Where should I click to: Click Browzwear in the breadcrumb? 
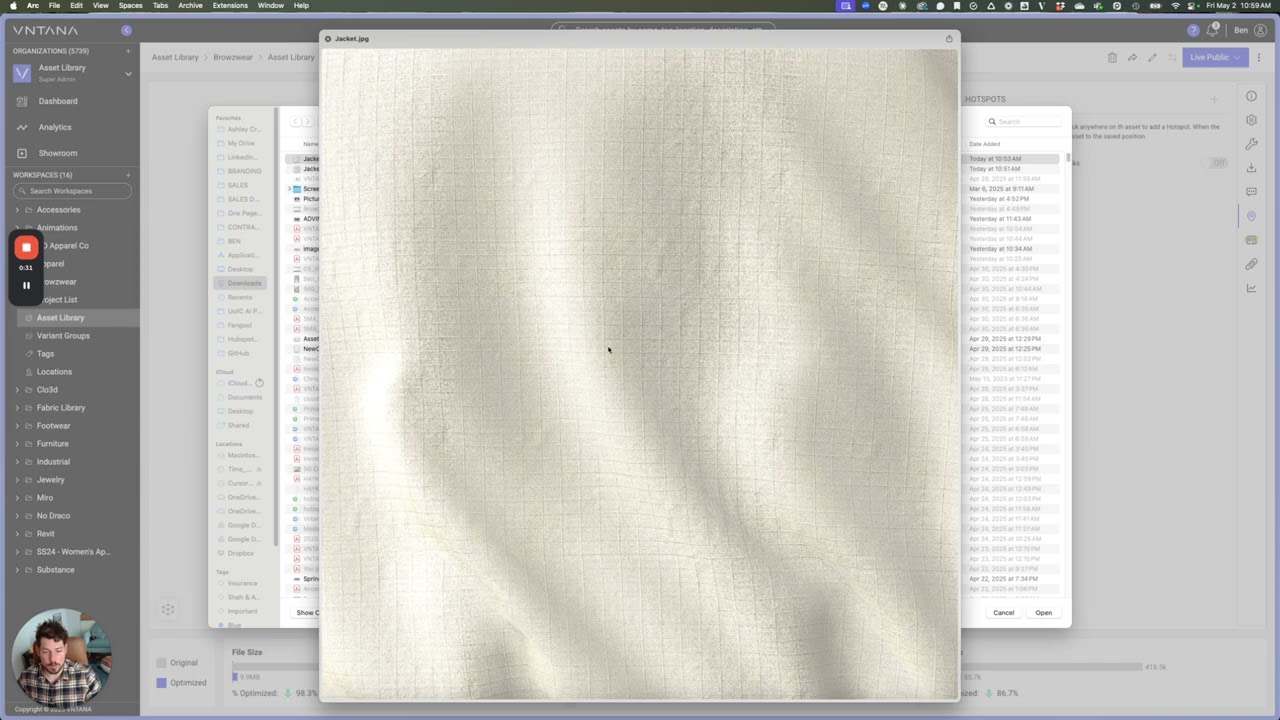click(233, 57)
